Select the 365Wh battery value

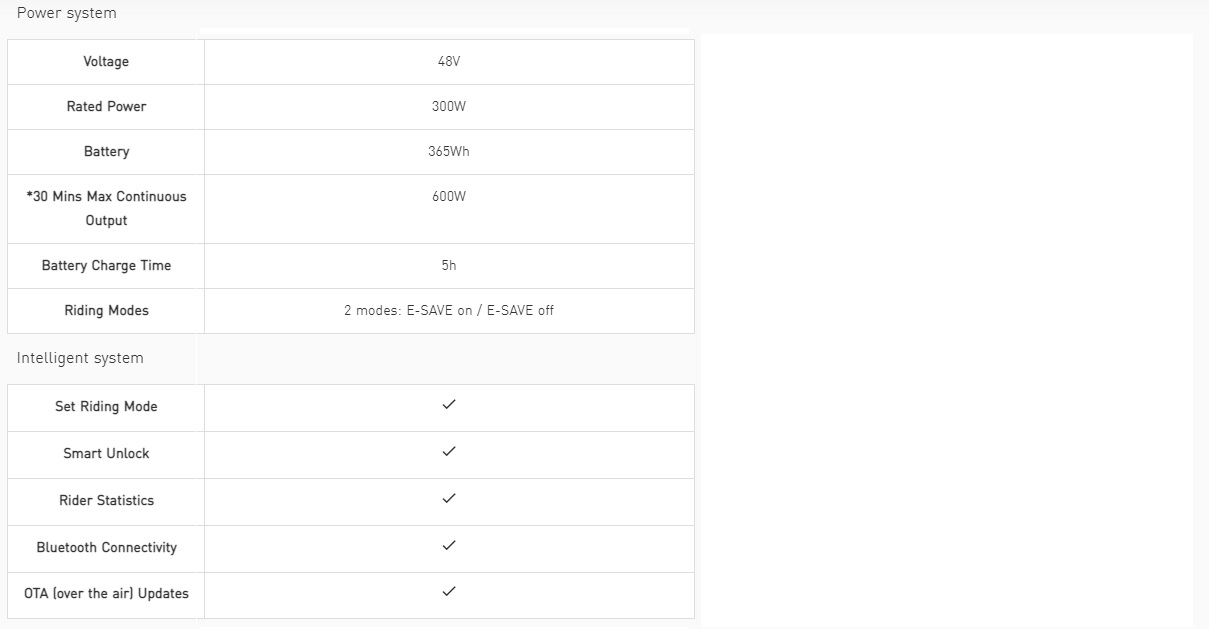tap(449, 152)
